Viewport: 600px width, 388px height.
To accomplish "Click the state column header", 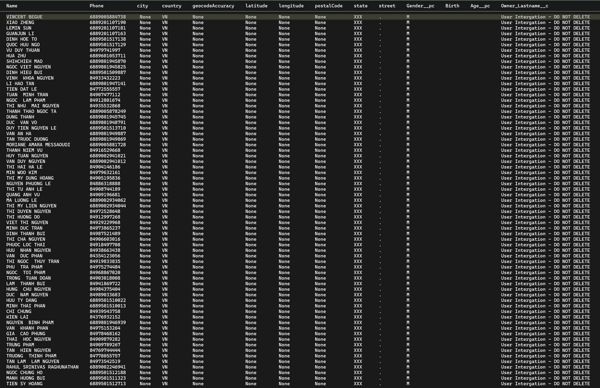I will pos(360,6).
